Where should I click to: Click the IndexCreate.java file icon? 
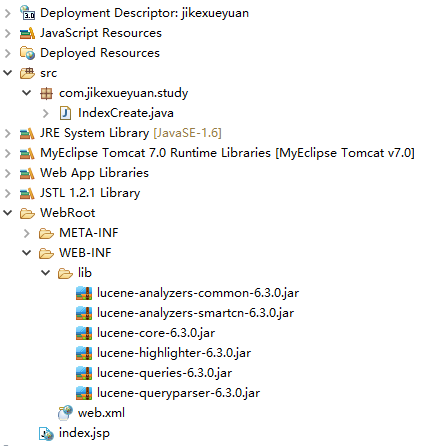pos(65,113)
